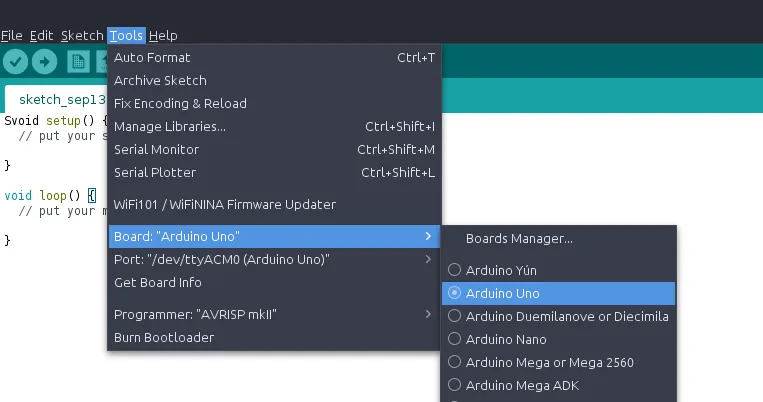
Task: Click the Verify checkmark toolbar icon
Action: (15, 61)
